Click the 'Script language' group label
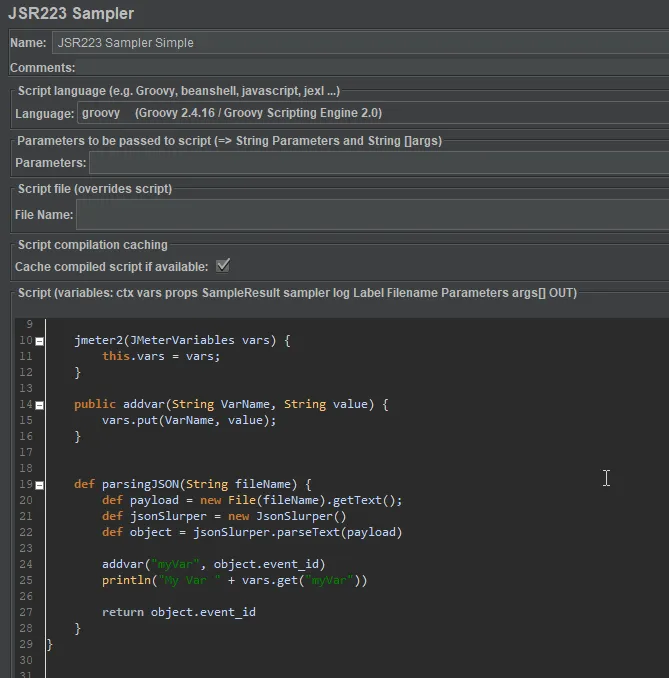Image resolution: width=669 pixels, height=678 pixels. [179, 91]
